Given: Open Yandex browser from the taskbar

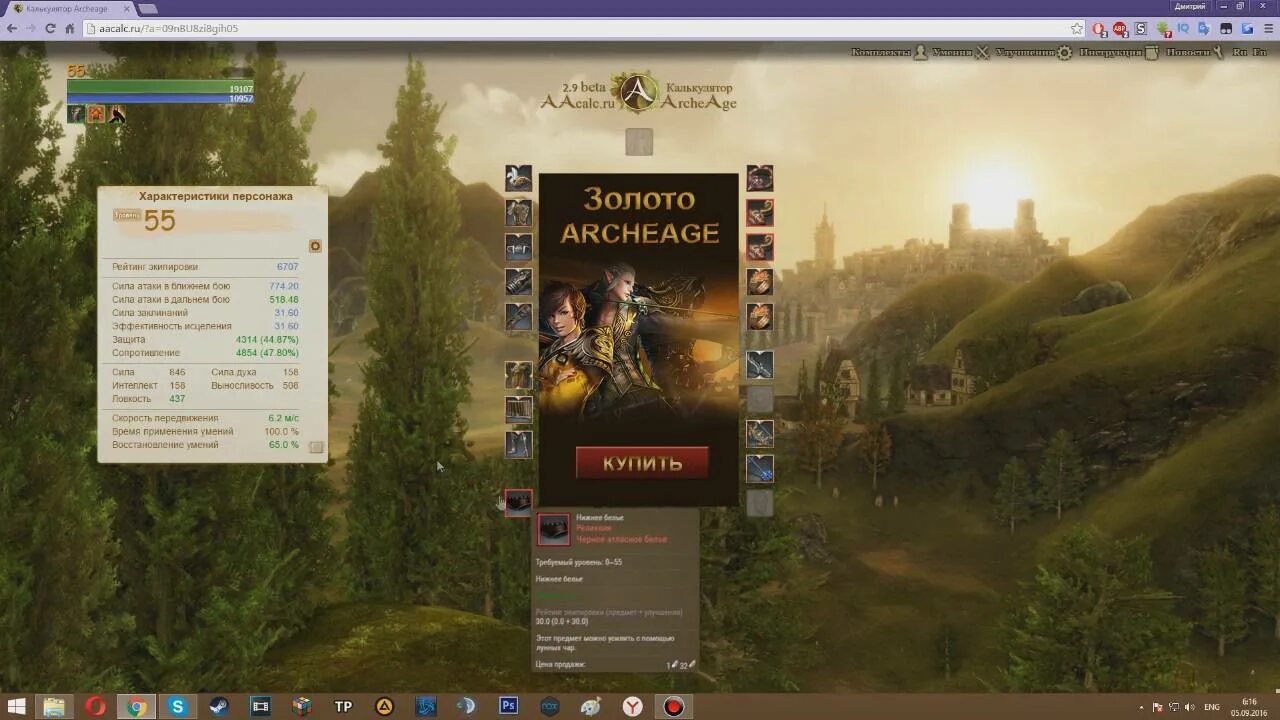Looking at the screenshot, I should [632, 706].
